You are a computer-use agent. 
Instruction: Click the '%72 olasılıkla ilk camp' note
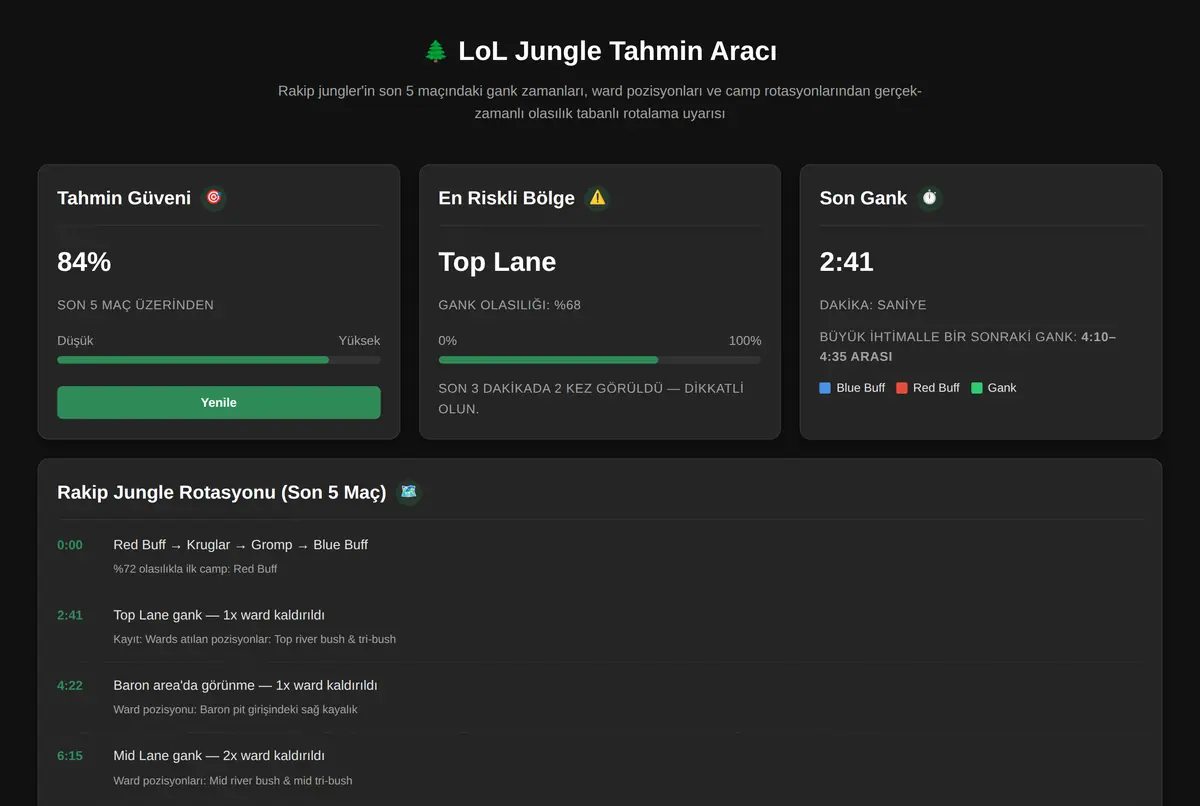pos(195,569)
